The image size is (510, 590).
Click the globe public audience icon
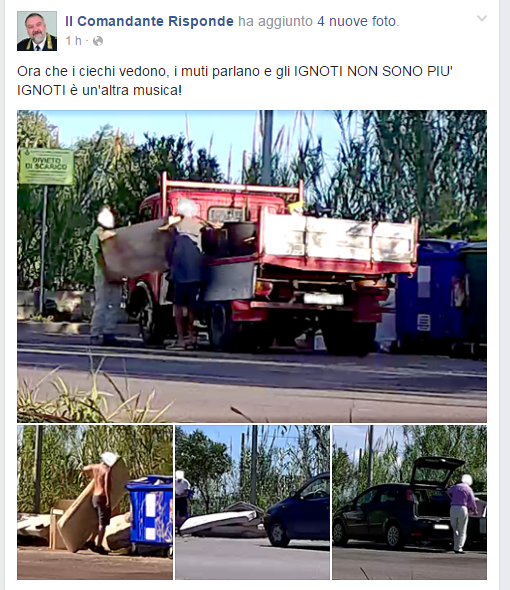[x=98, y=41]
